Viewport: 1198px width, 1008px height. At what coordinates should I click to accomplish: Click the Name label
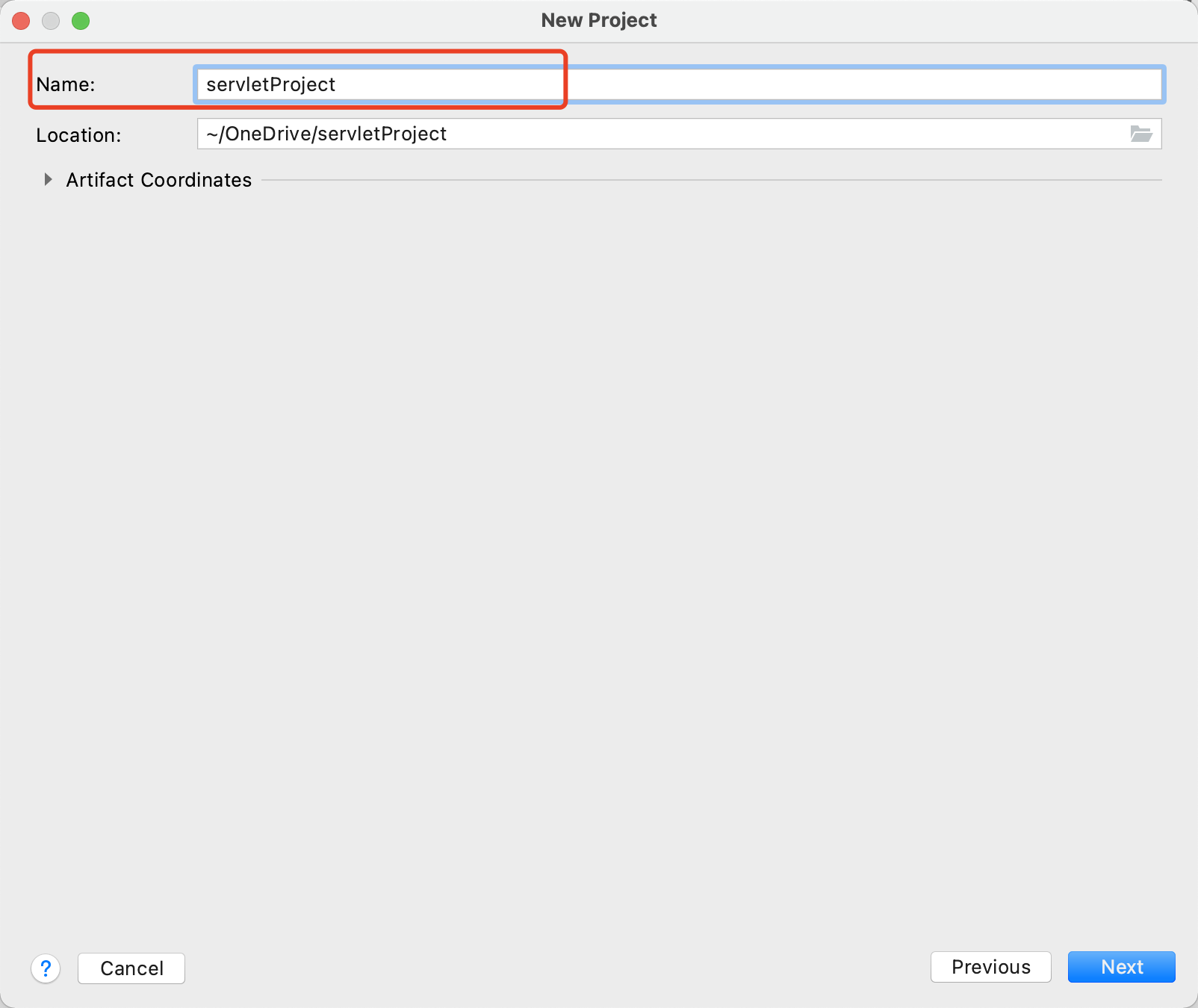(66, 84)
